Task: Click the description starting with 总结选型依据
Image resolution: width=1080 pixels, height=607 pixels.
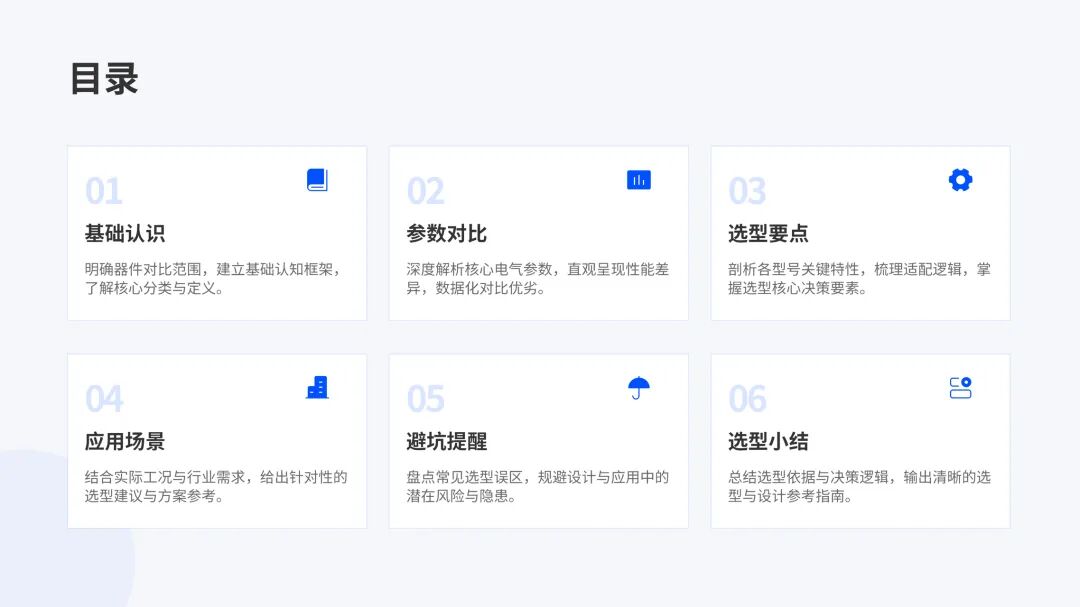Action: point(860,486)
